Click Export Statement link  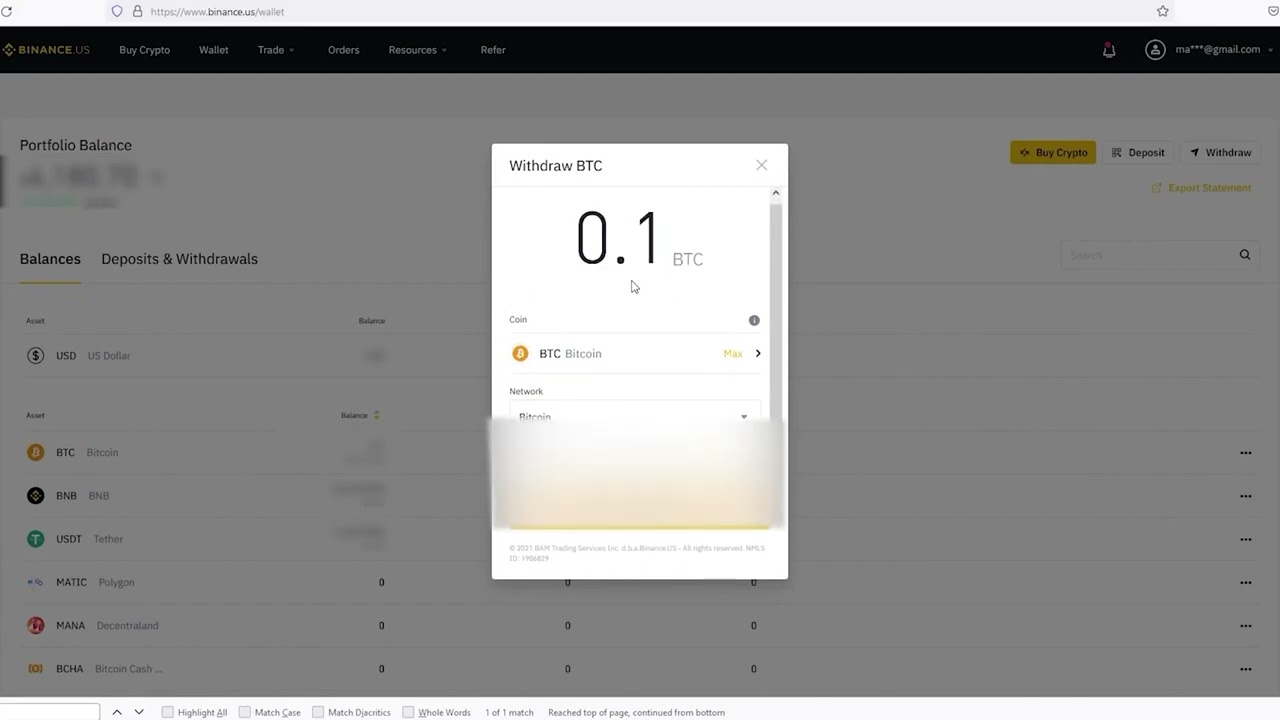1201,188
